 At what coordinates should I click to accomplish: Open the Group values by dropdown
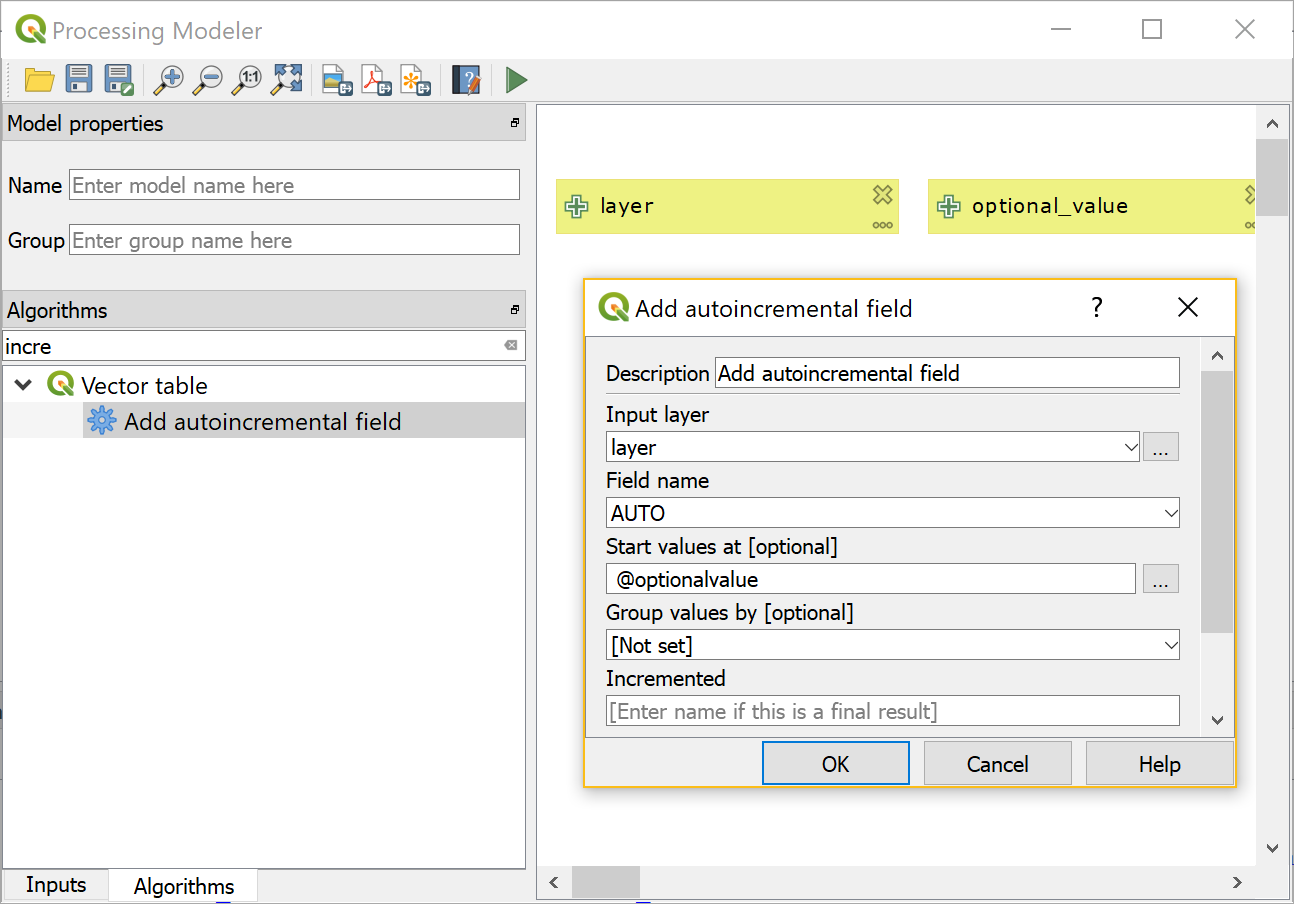point(1171,646)
